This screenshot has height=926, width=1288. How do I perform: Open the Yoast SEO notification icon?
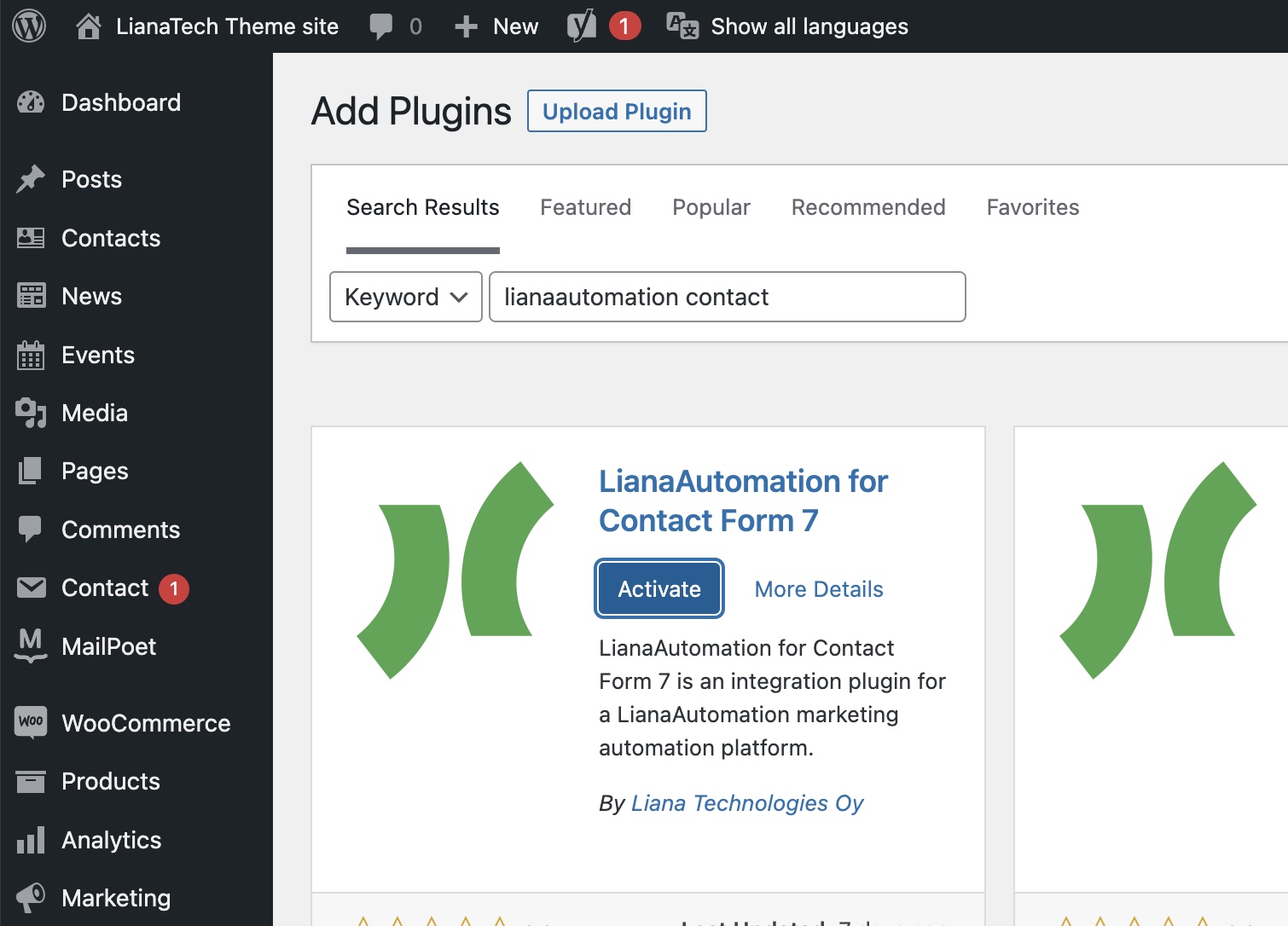coord(582,26)
